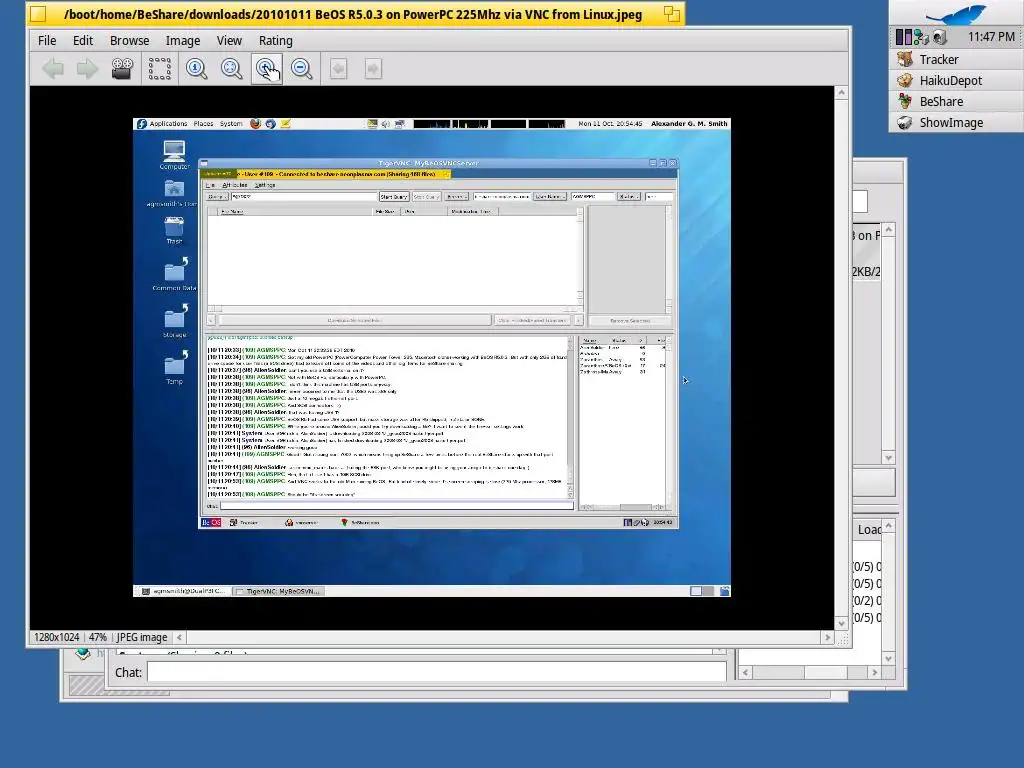Click the JPEG image status entry
This screenshot has height=768, width=1024.
pos(142,637)
